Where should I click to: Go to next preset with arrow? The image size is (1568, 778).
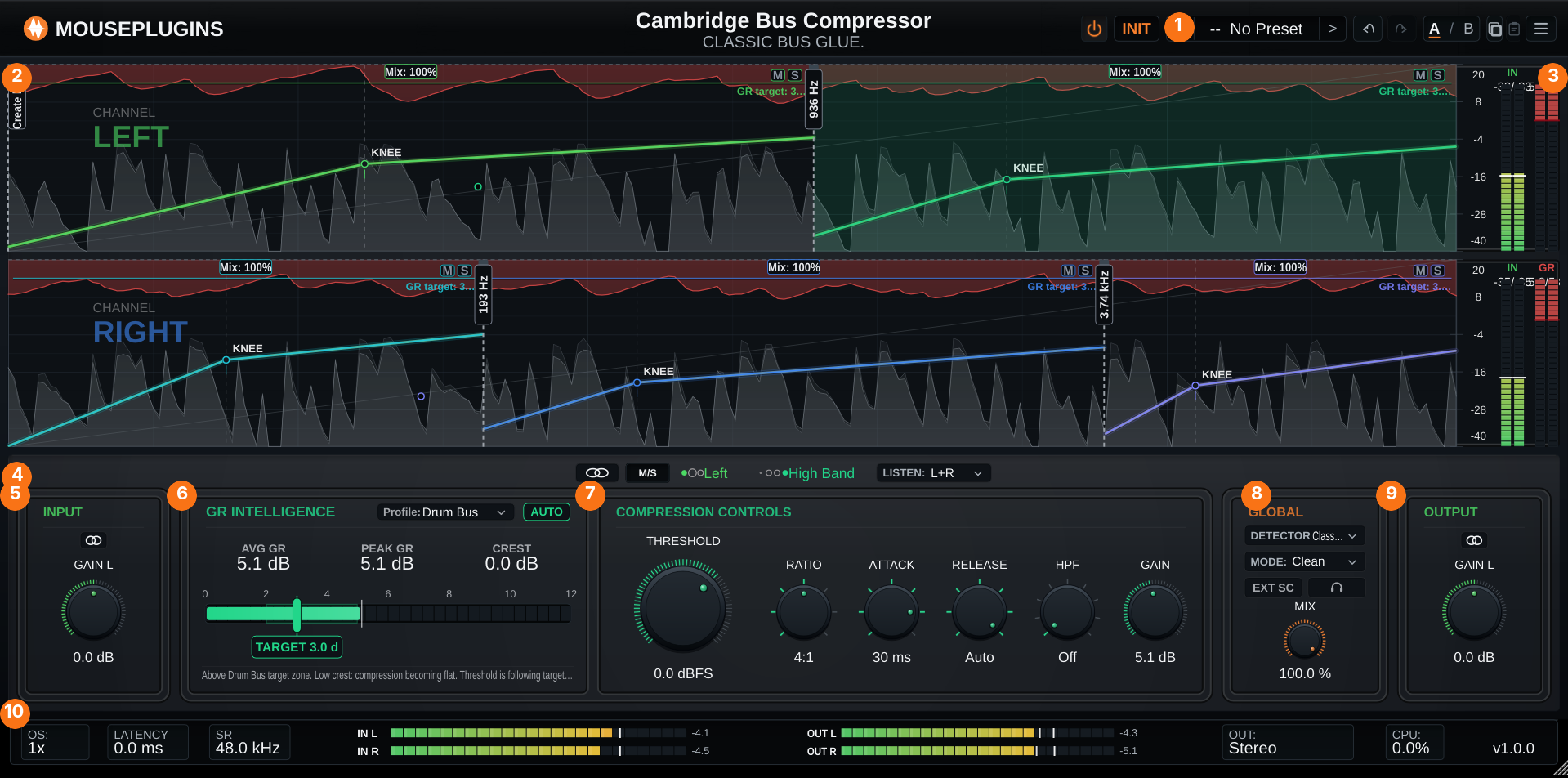pos(1332,29)
